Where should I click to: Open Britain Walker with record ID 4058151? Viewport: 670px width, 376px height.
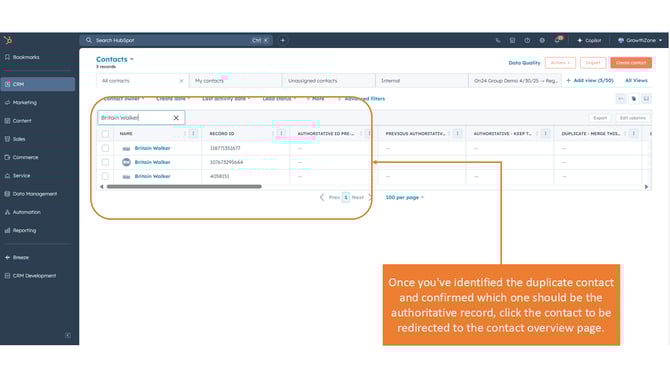(x=152, y=176)
